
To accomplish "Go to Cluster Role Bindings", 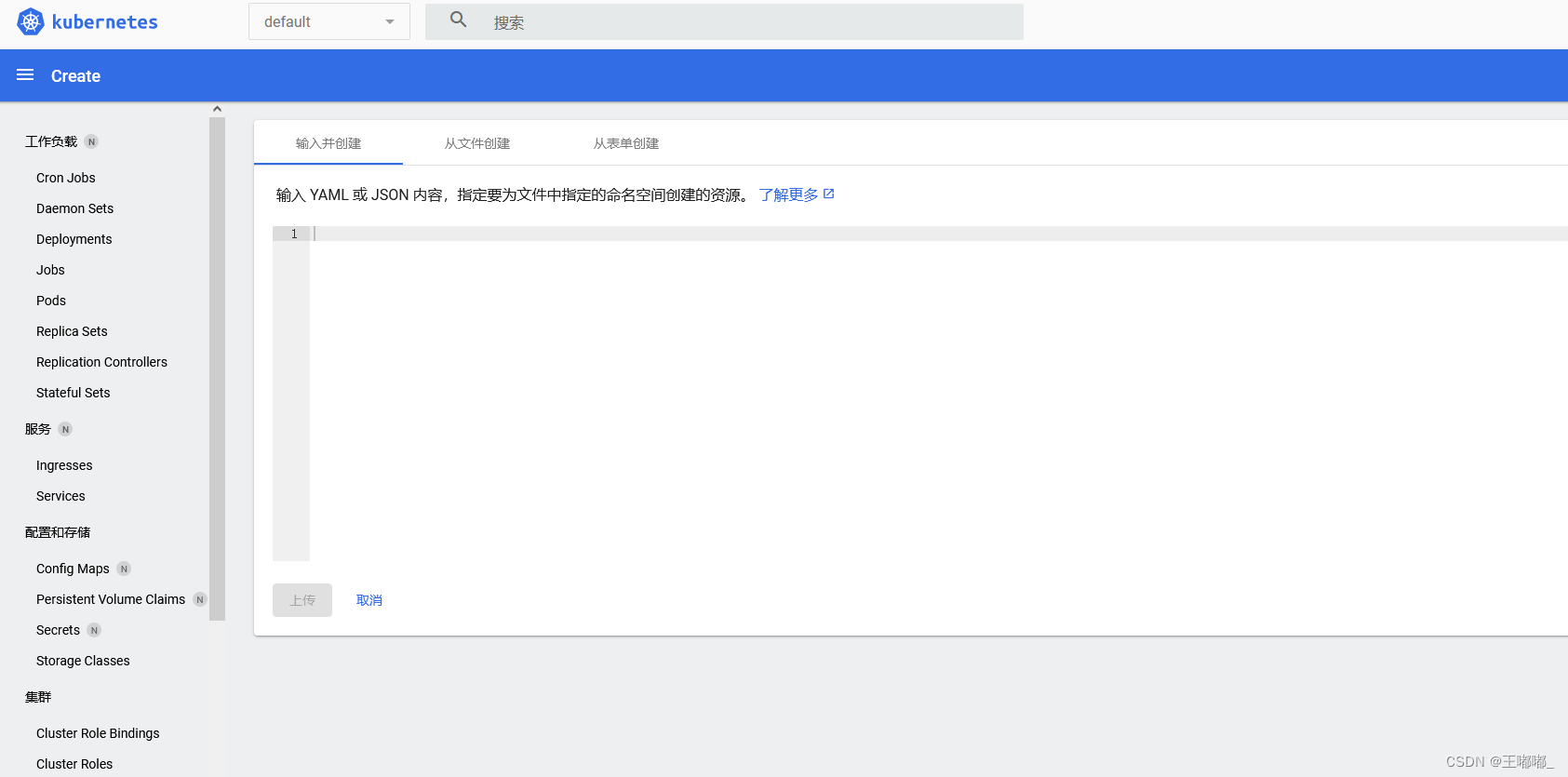I will (x=98, y=733).
